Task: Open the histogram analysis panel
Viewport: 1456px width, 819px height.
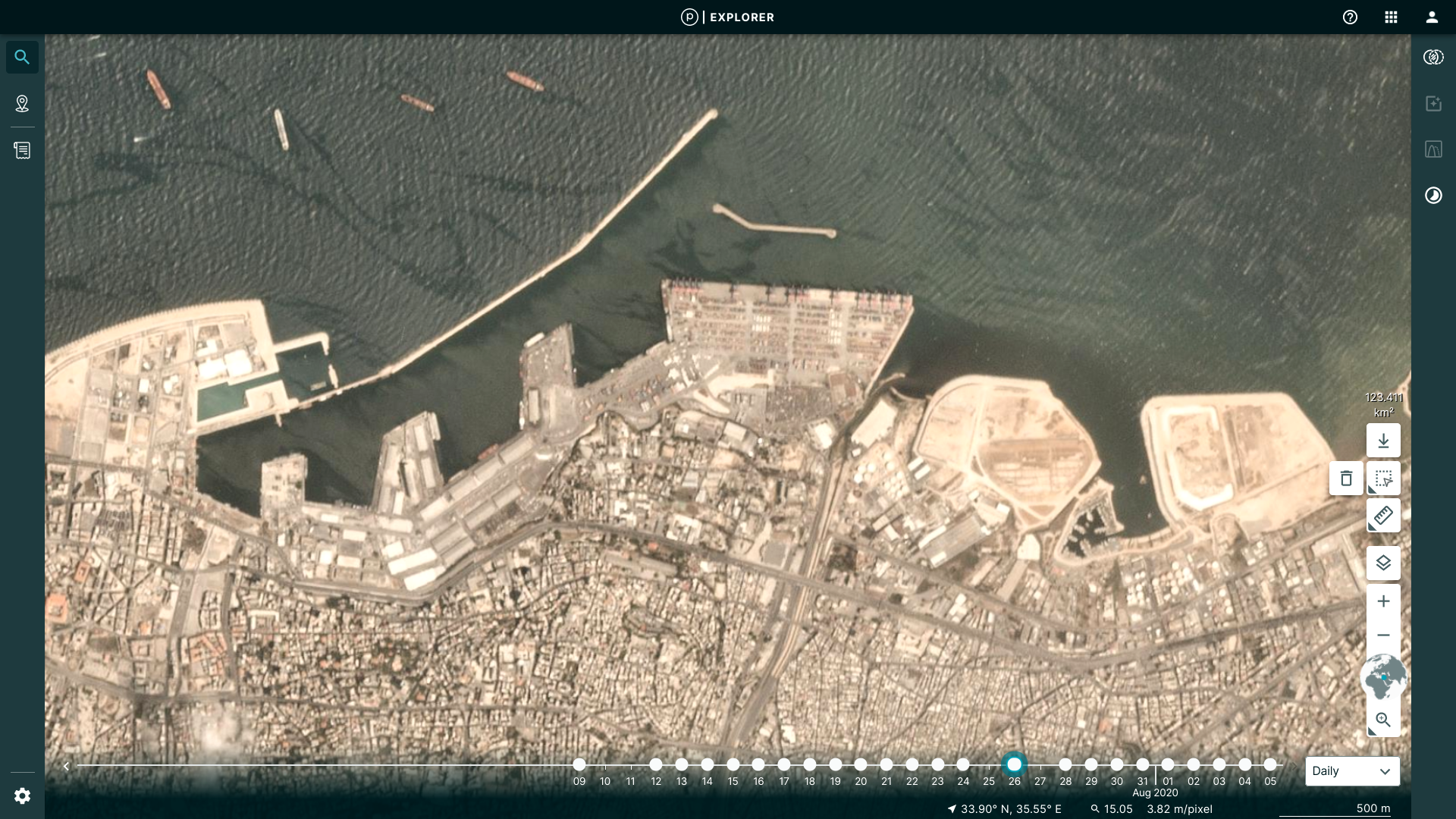Action: 1433,149
